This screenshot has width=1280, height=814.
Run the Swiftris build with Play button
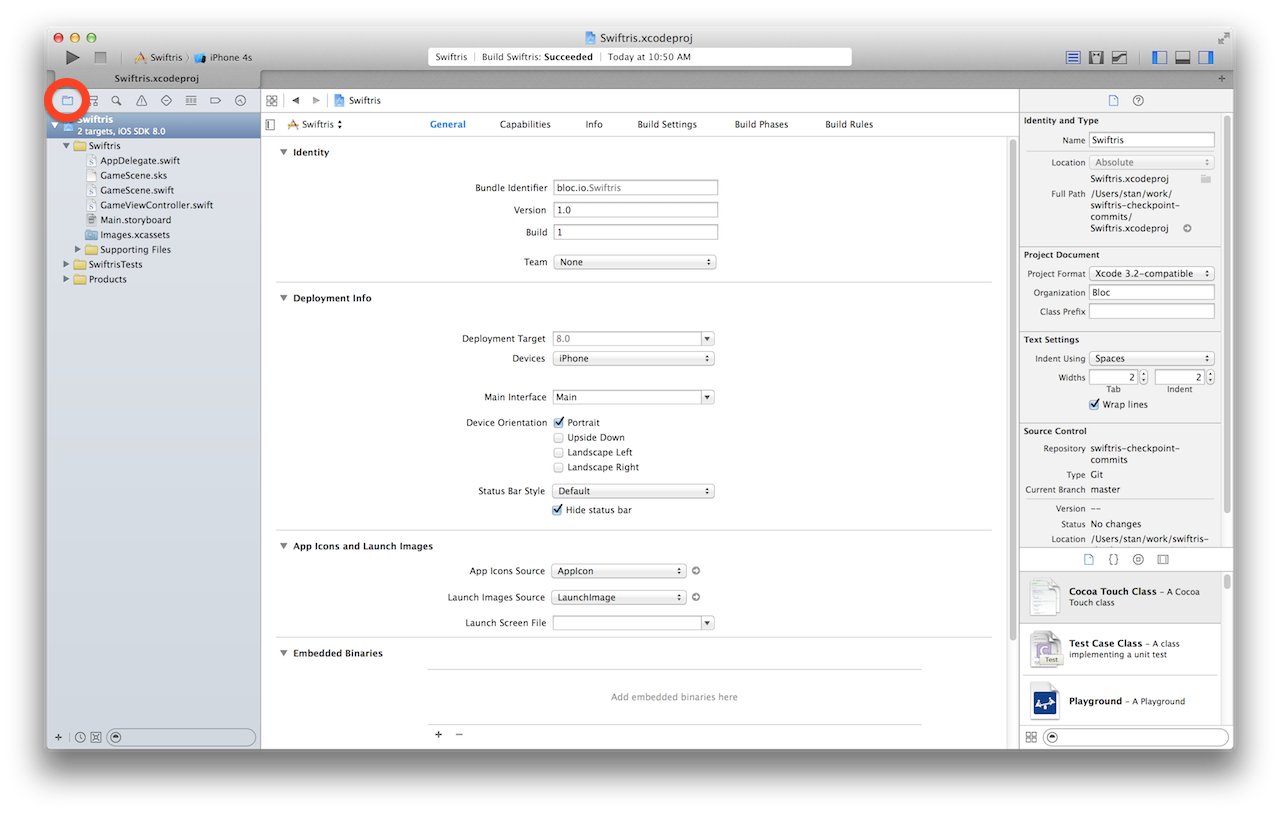(x=73, y=58)
